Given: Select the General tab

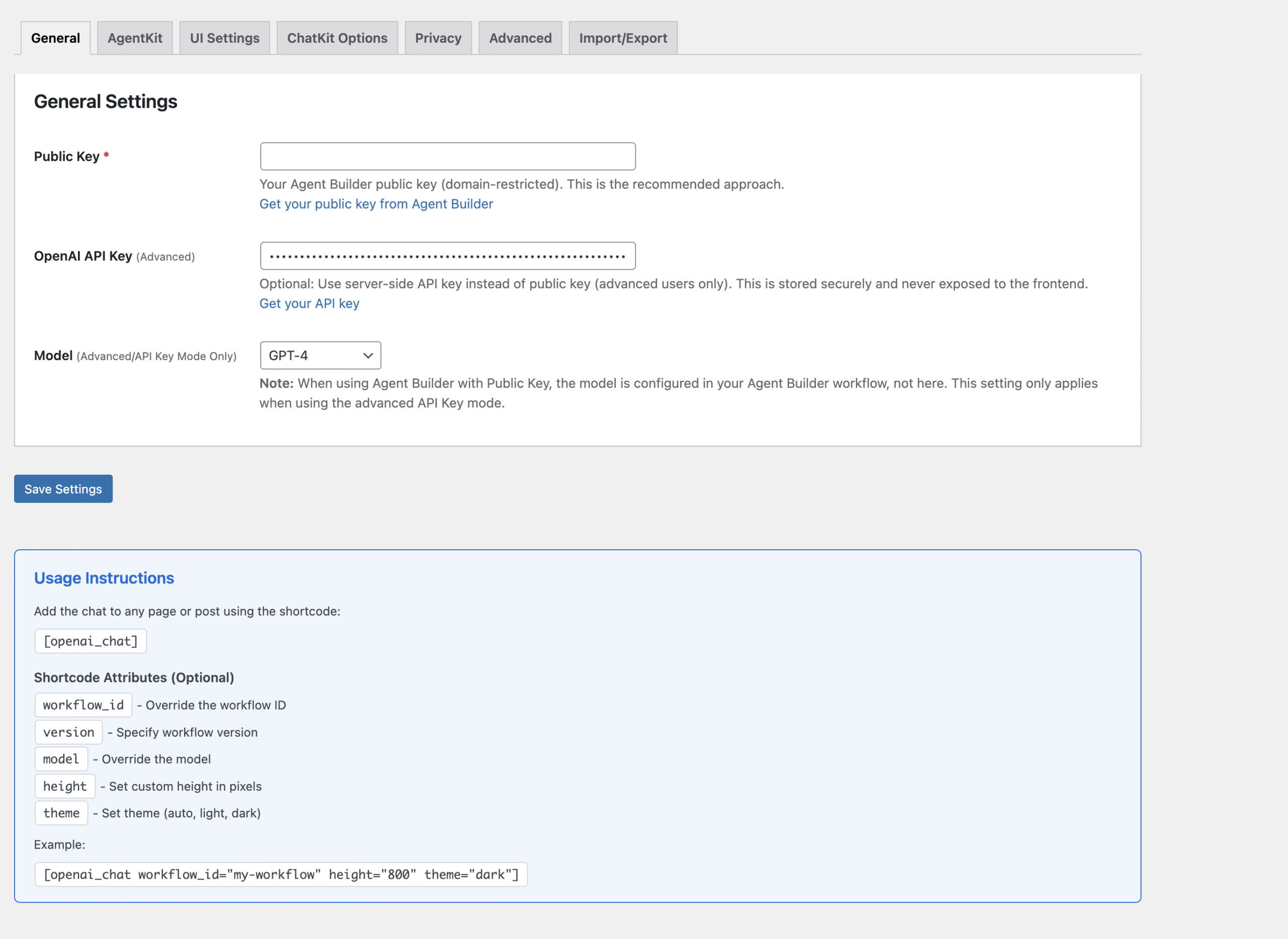Looking at the screenshot, I should [55, 38].
